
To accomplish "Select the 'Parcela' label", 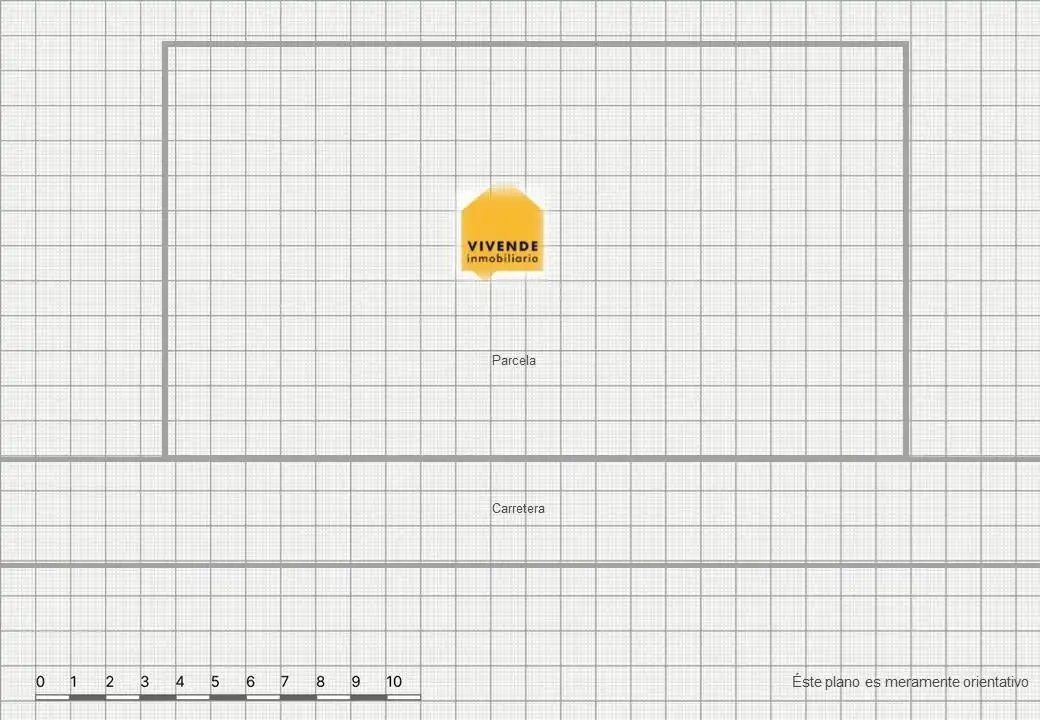I will click(514, 361).
